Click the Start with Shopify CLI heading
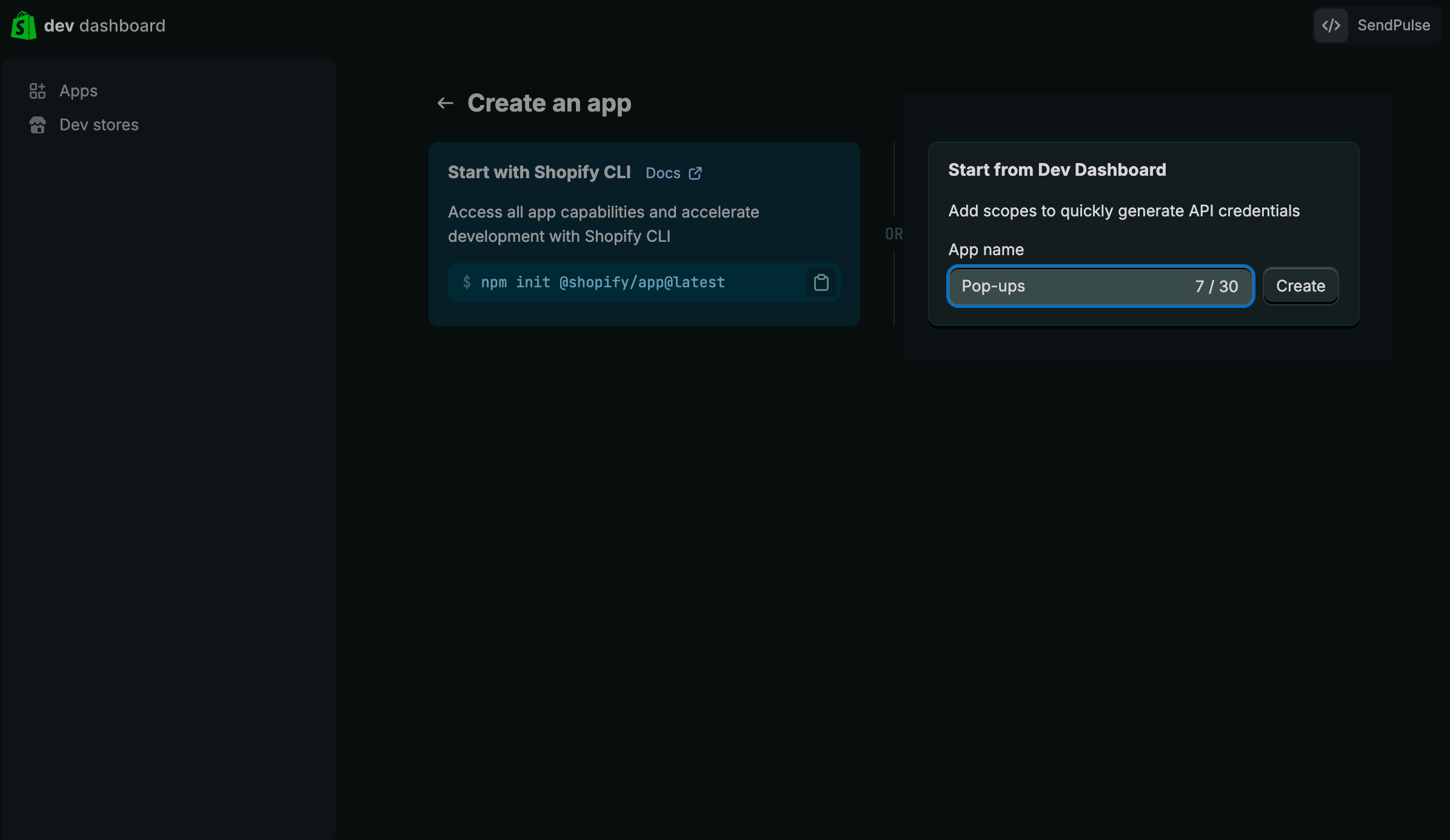 pyautogui.click(x=539, y=172)
